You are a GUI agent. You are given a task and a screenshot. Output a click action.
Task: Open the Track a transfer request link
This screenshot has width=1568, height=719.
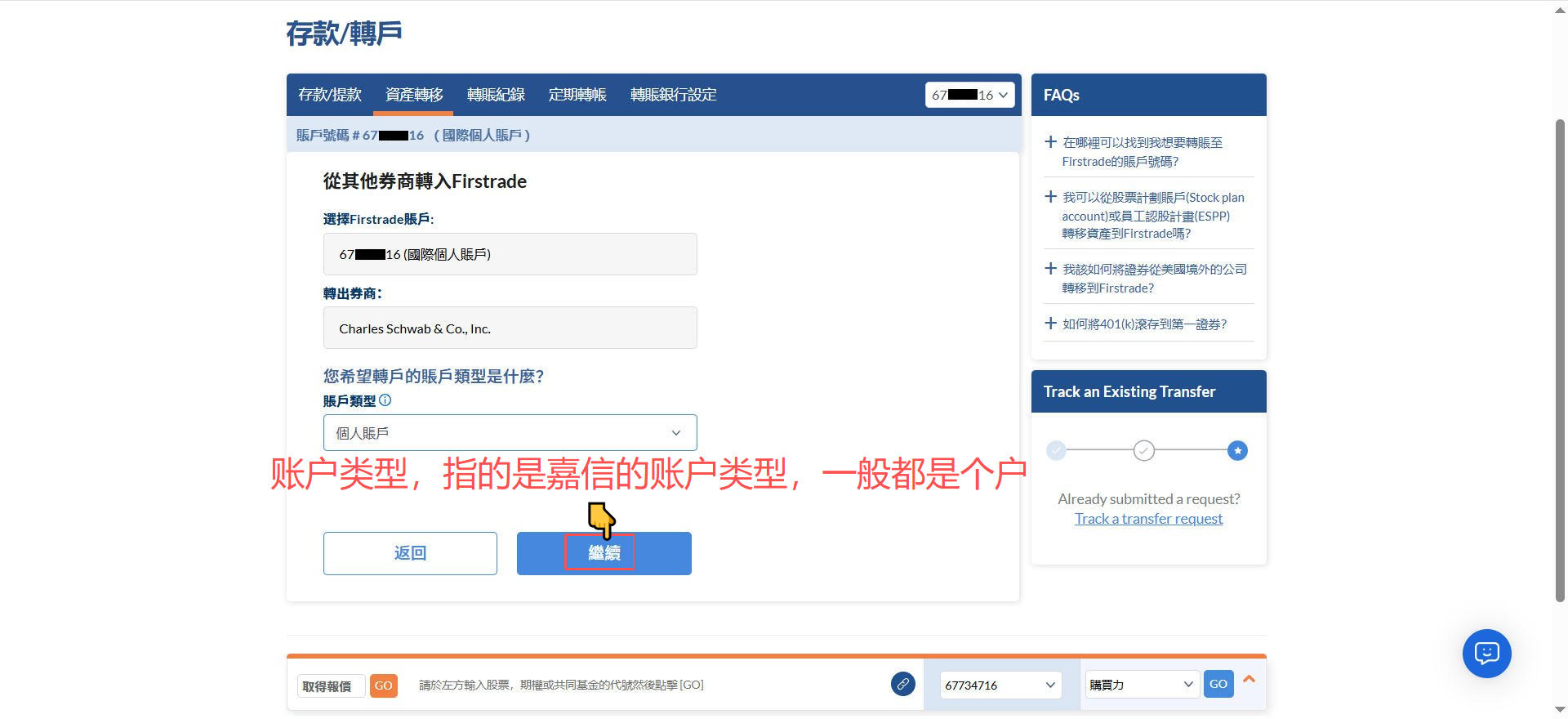[x=1148, y=519]
